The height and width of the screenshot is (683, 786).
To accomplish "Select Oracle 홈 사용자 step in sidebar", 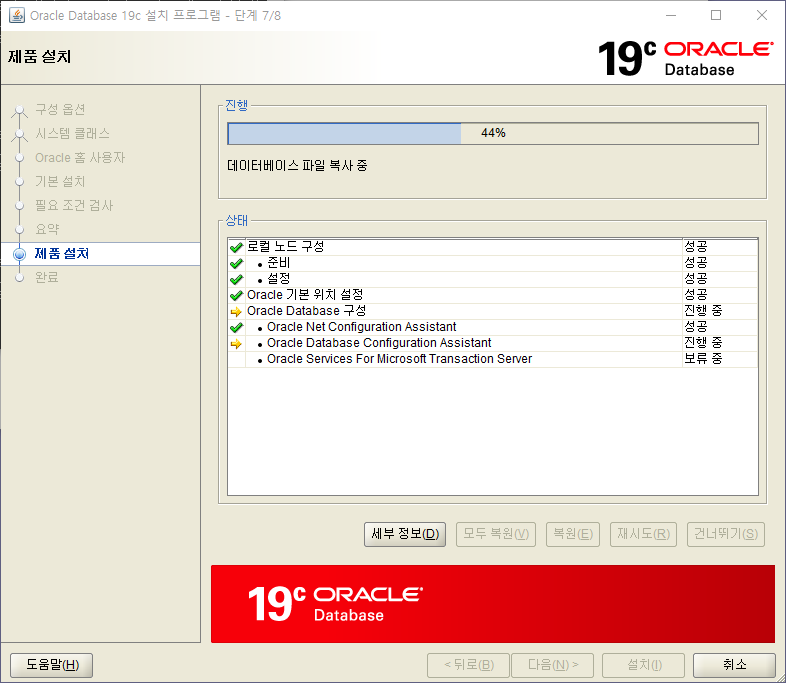I will (80, 157).
